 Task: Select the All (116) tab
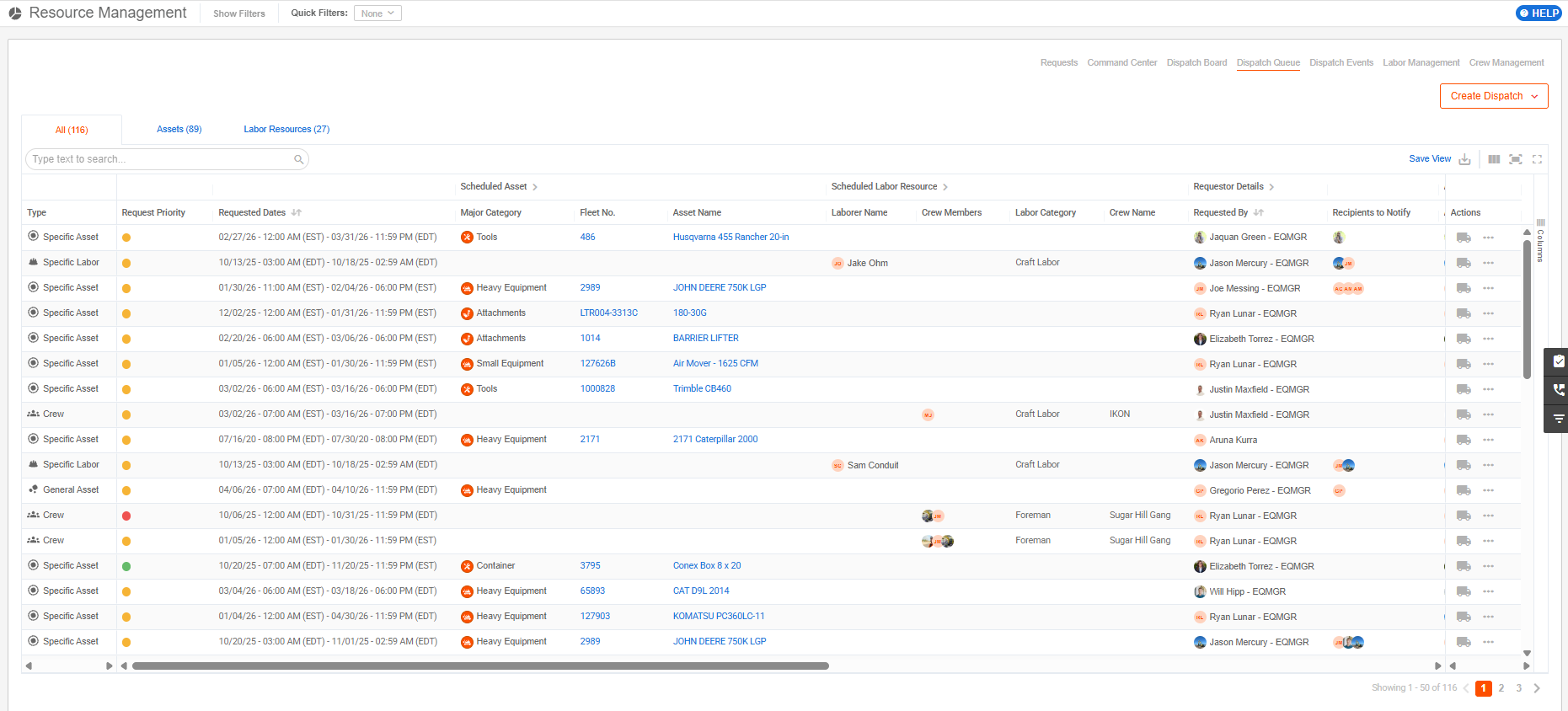(72, 130)
